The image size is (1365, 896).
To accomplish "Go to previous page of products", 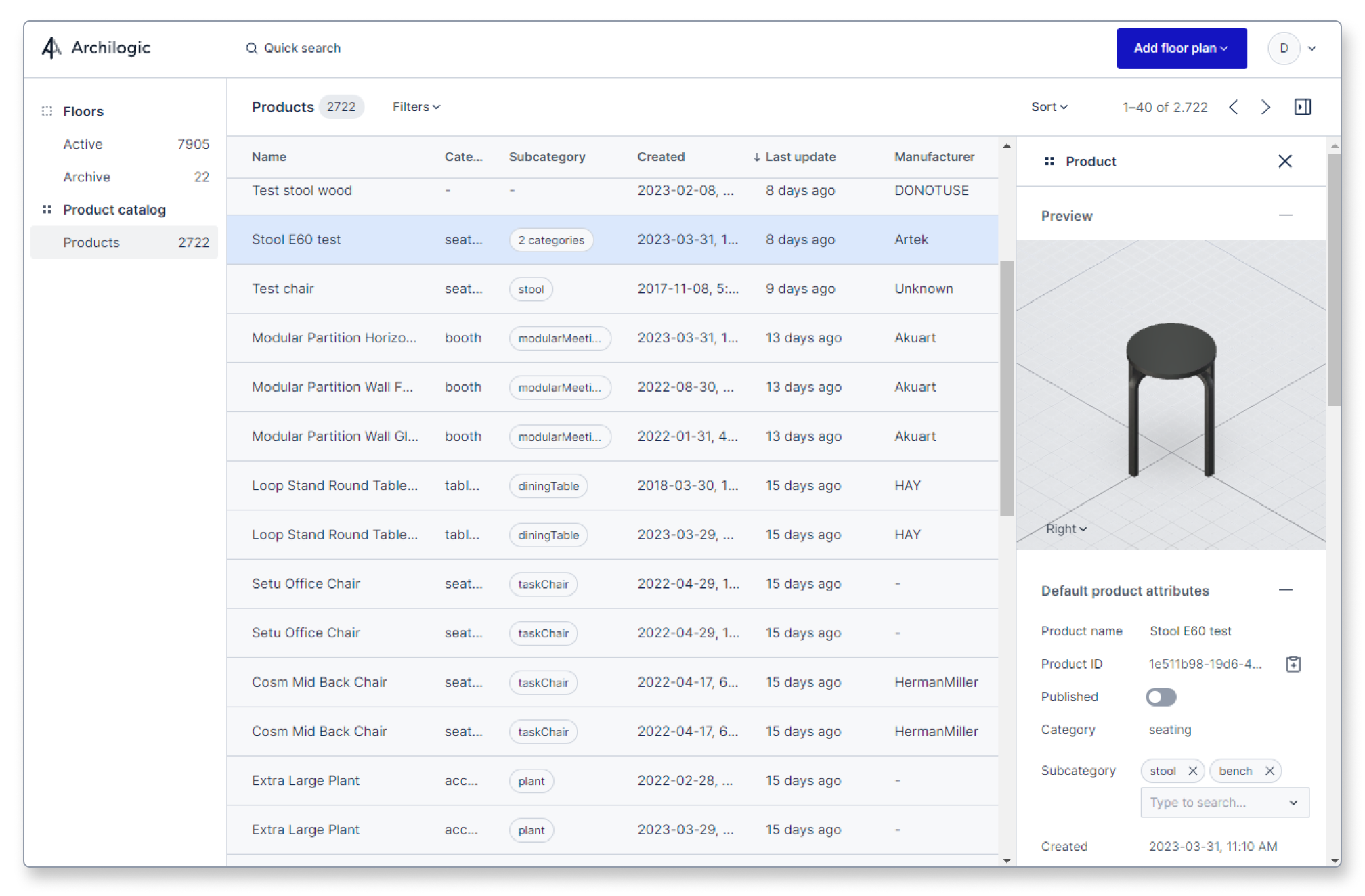I will pyautogui.click(x=1234, y=107).
